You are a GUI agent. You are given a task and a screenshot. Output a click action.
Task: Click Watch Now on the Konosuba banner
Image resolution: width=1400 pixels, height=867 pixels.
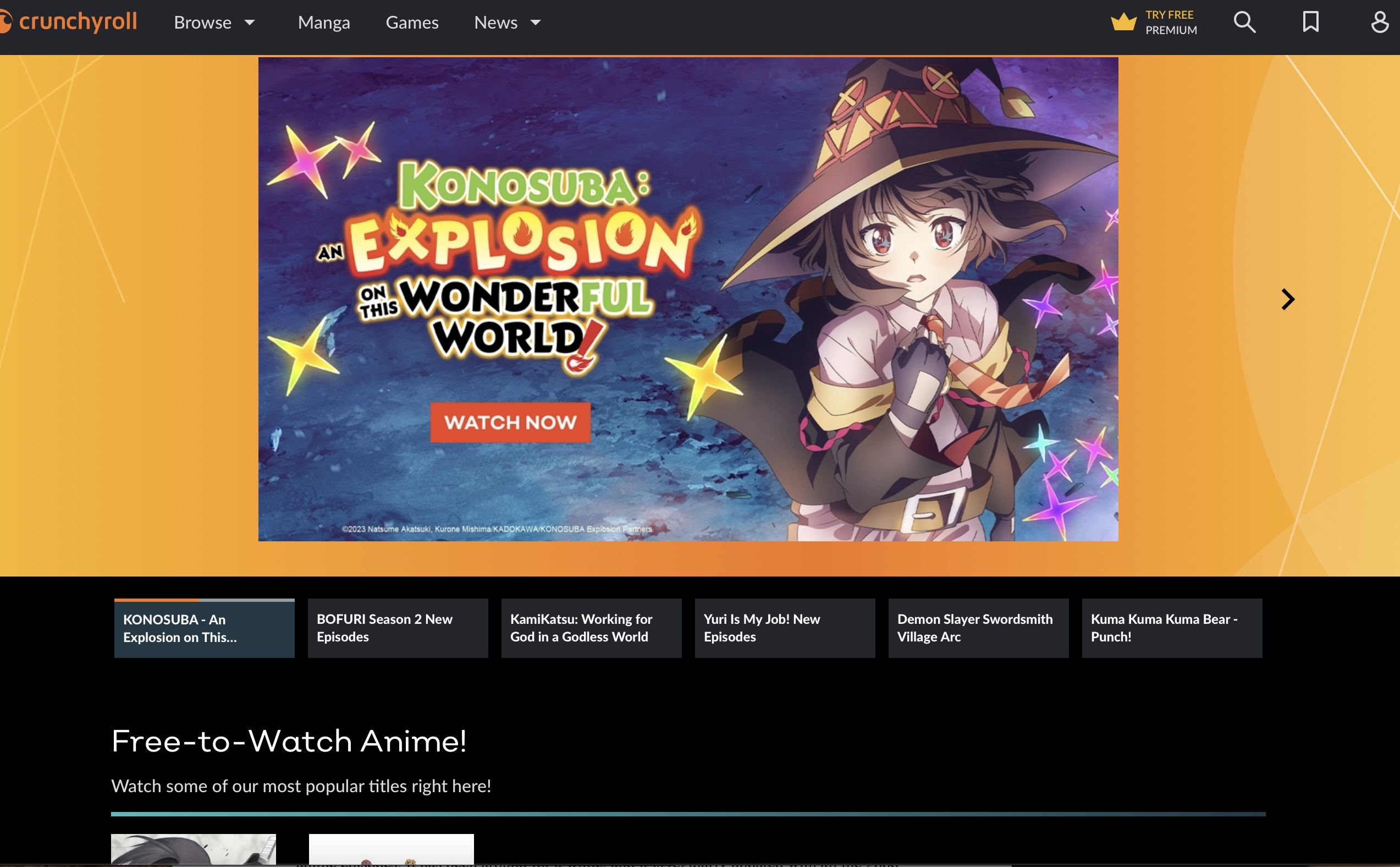(x=510, y=422)
